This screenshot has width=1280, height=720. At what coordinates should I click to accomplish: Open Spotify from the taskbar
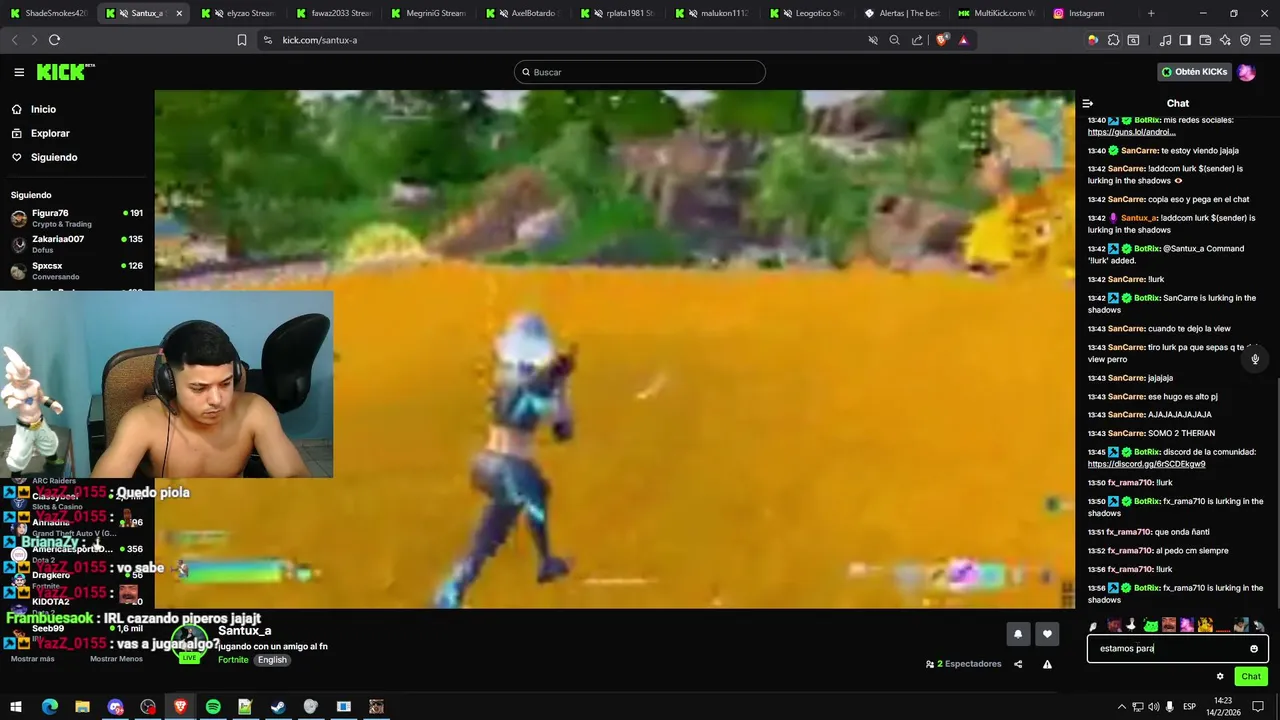[x=213, y=707]
